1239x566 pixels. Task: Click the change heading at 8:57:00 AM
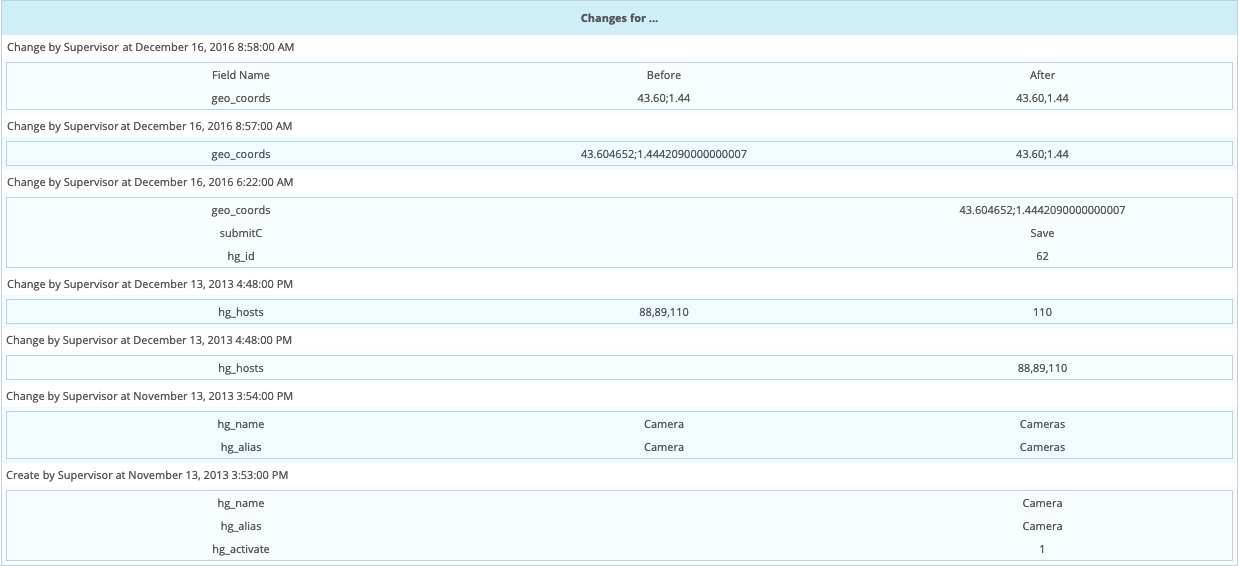150,126
